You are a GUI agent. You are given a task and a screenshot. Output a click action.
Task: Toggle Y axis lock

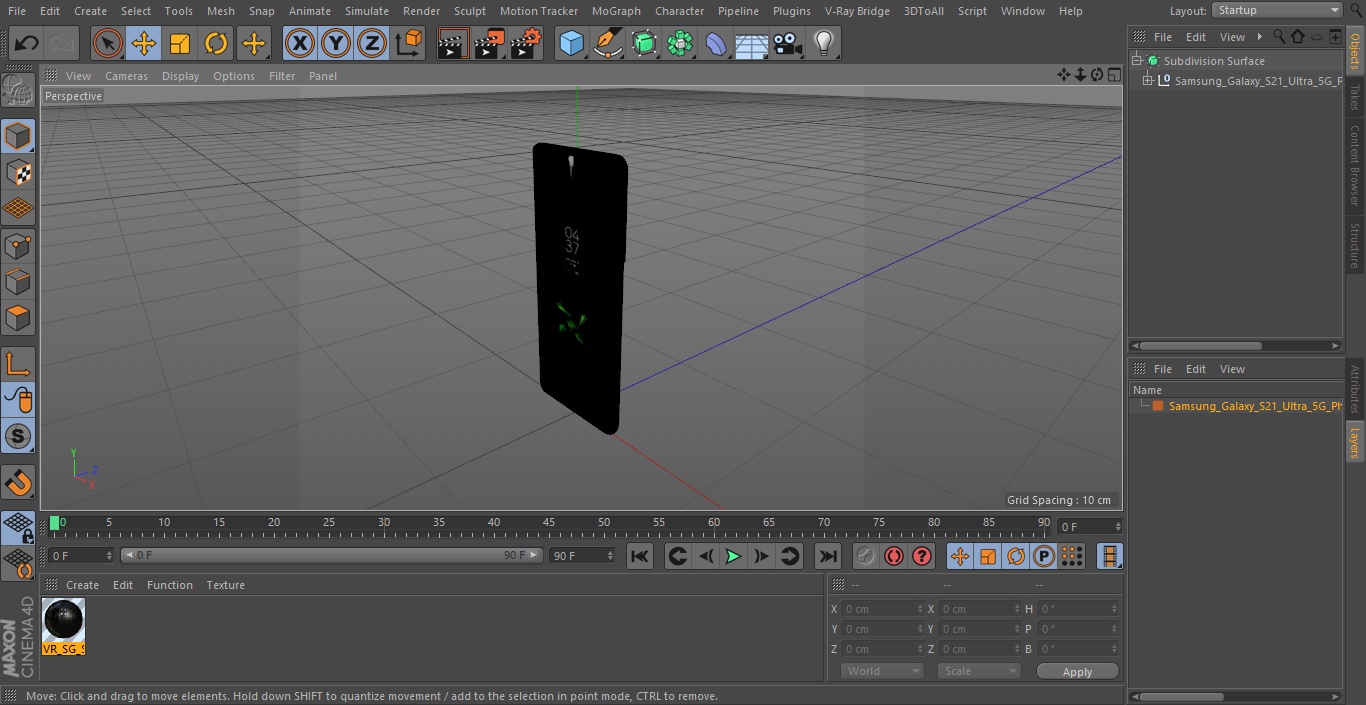336,43
